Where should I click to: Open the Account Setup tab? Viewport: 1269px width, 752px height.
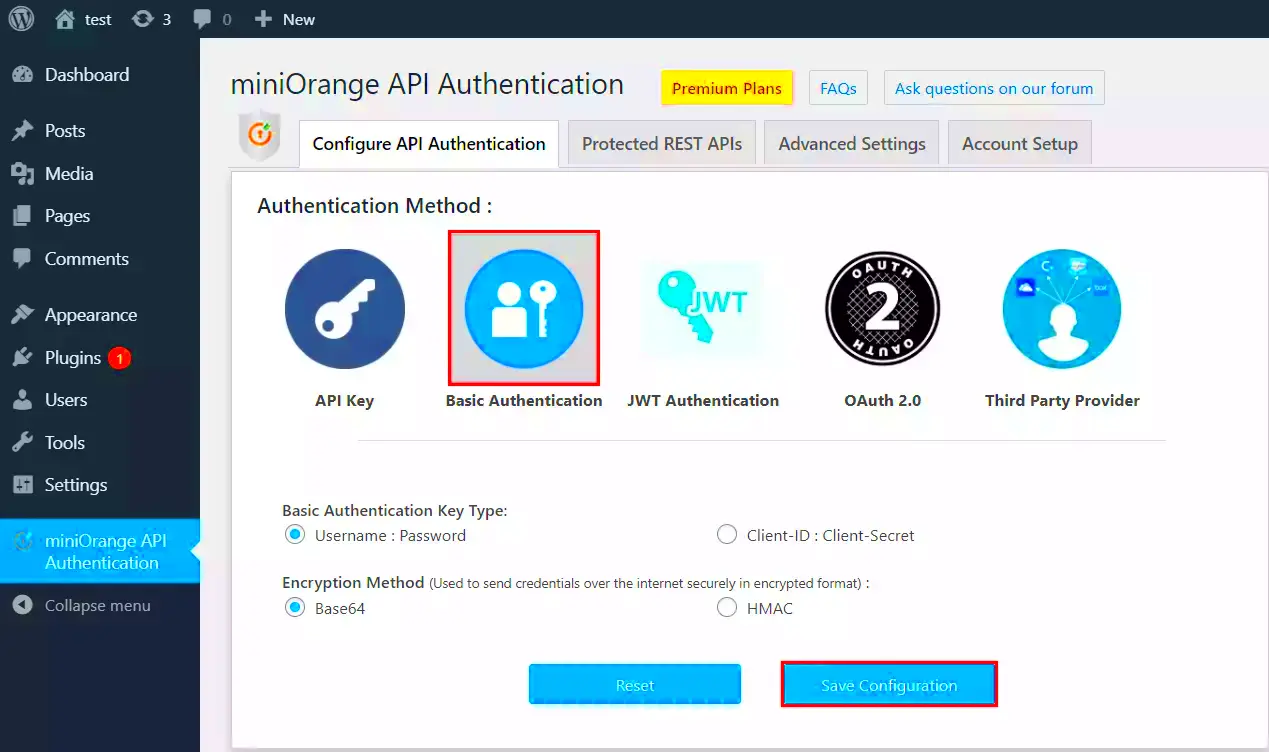1020,144
